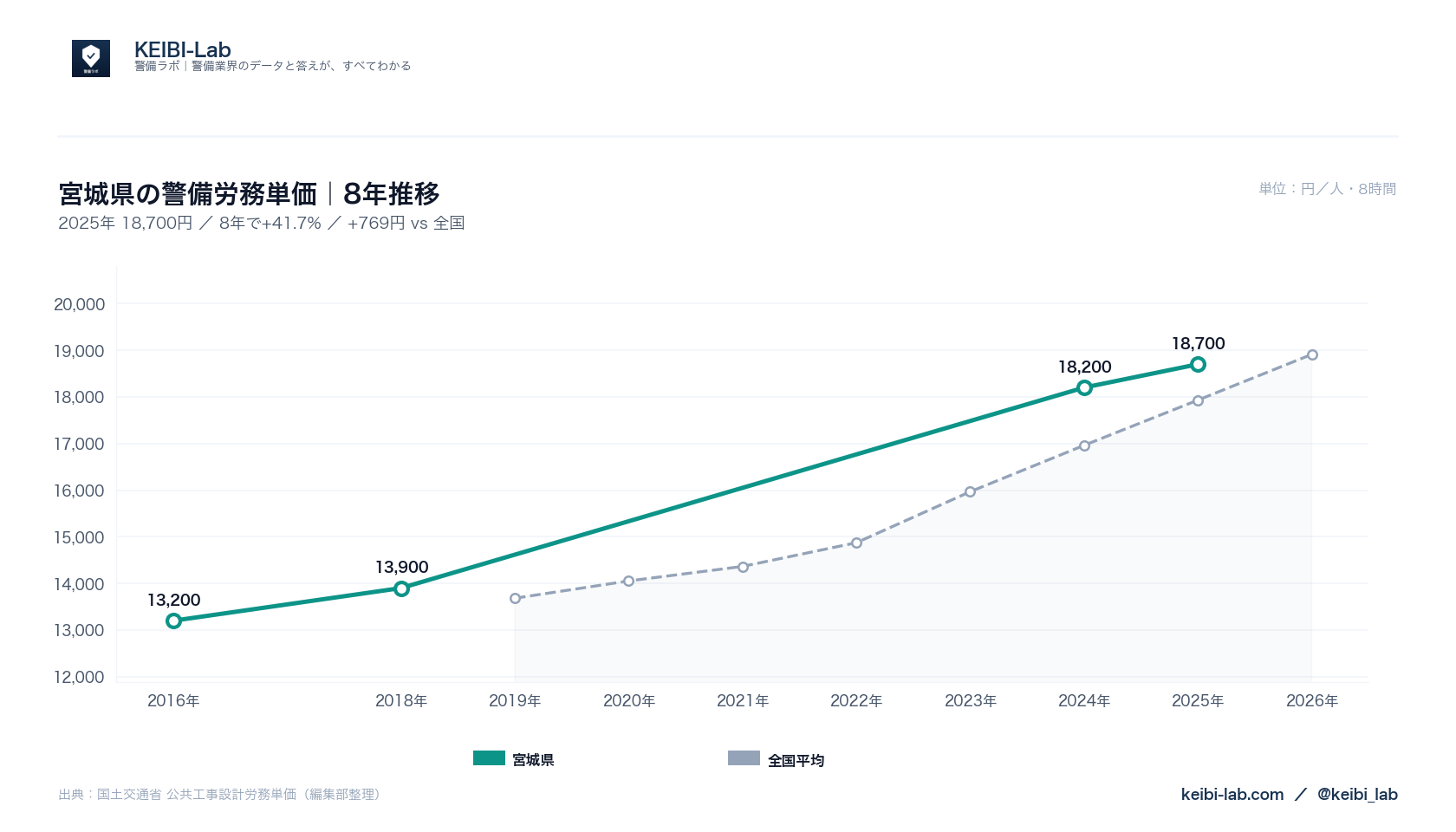Click the 全国平均 marker for 2026年

pyautogui.click(x=1312, y=354)
